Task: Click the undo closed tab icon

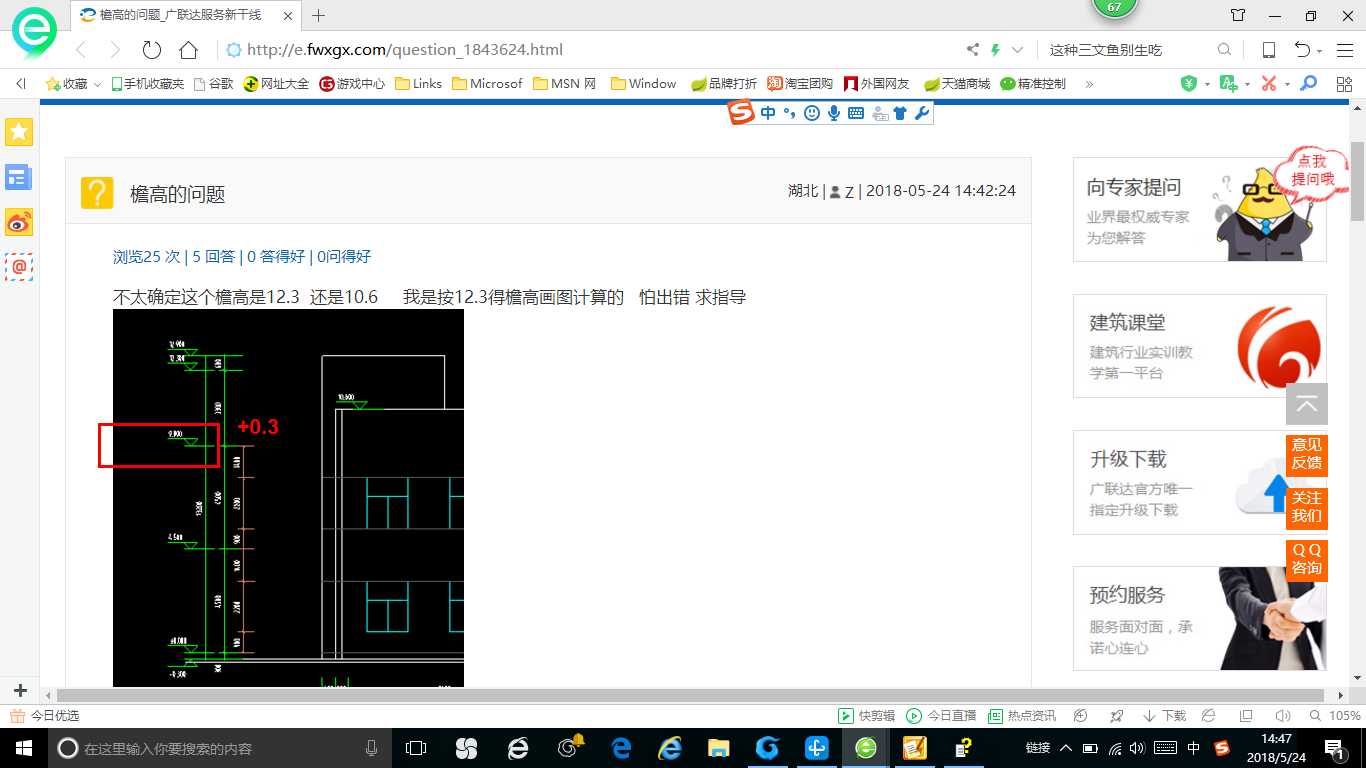Action: pos(1302,50)
